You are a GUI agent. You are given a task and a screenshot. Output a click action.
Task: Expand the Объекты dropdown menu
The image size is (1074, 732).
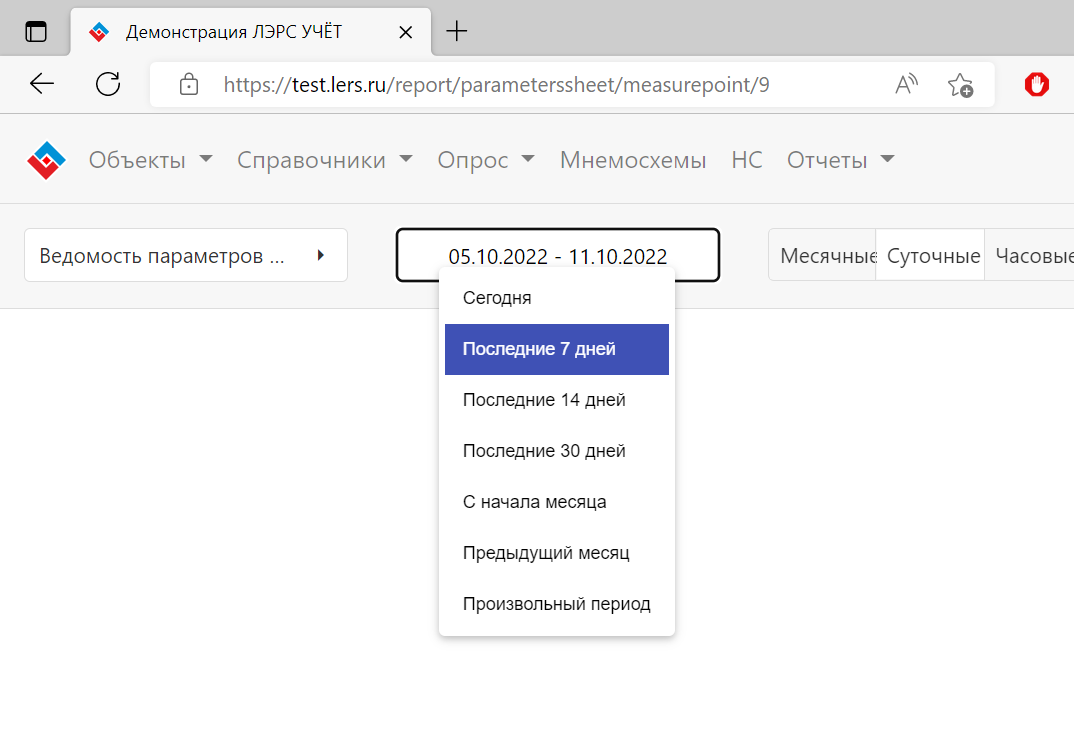tap(150, 160)
